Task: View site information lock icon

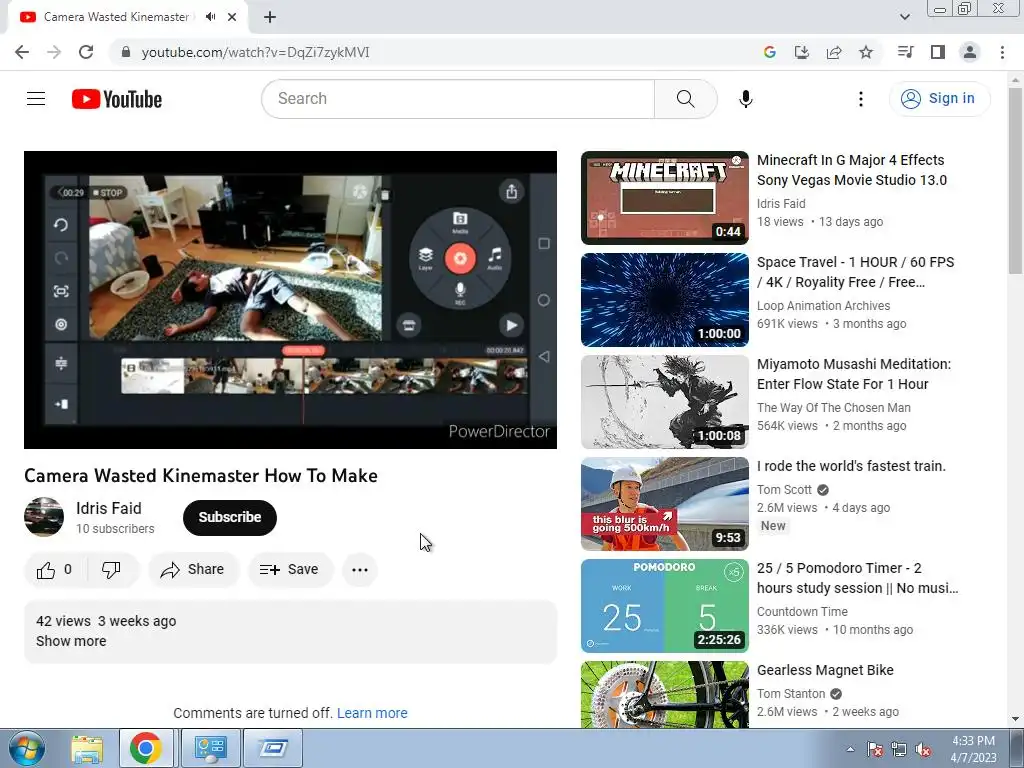Action: (126, 52)
